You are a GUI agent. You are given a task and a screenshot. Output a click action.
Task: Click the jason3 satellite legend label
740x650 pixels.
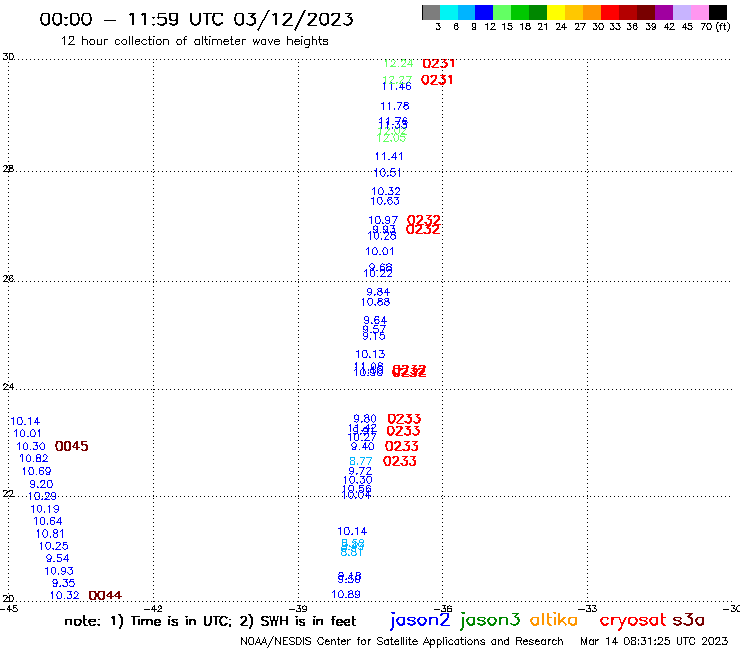(x=490, y=620)
